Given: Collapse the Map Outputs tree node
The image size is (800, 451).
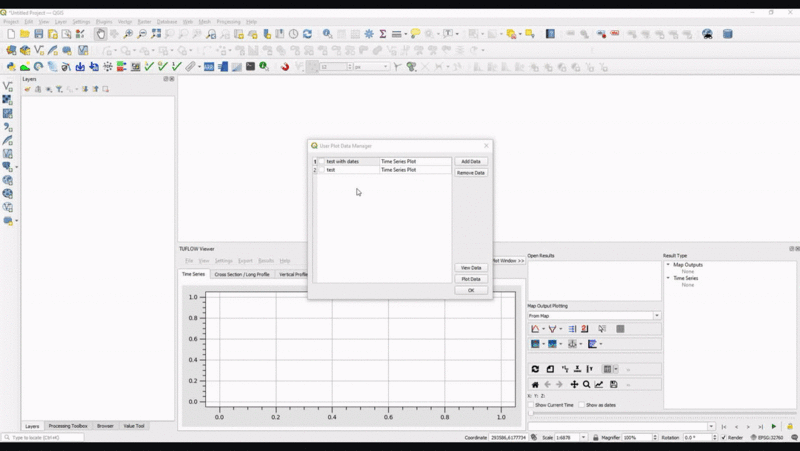Looking at the screenshot, I should (669, 265).
